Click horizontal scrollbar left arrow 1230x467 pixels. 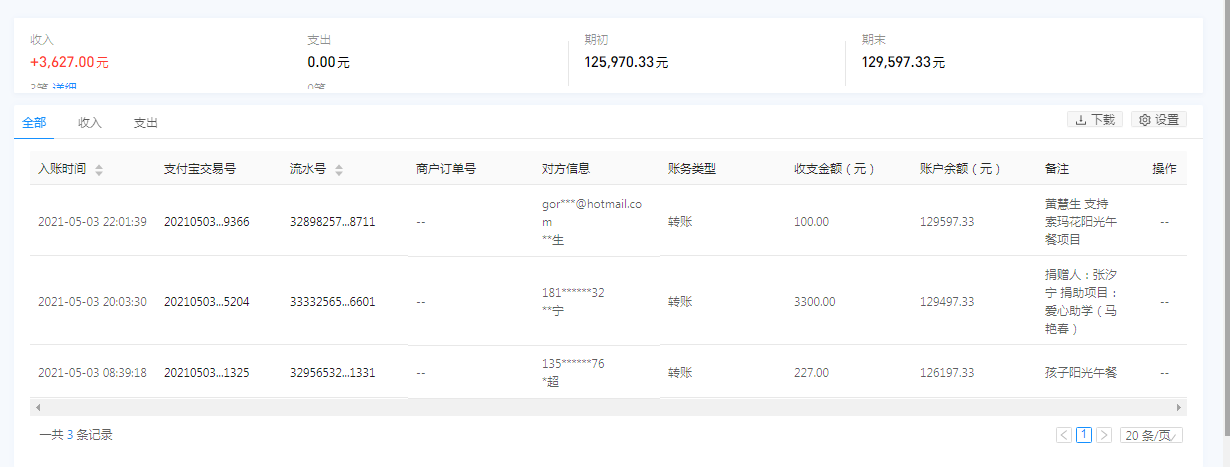coord(37,408)
